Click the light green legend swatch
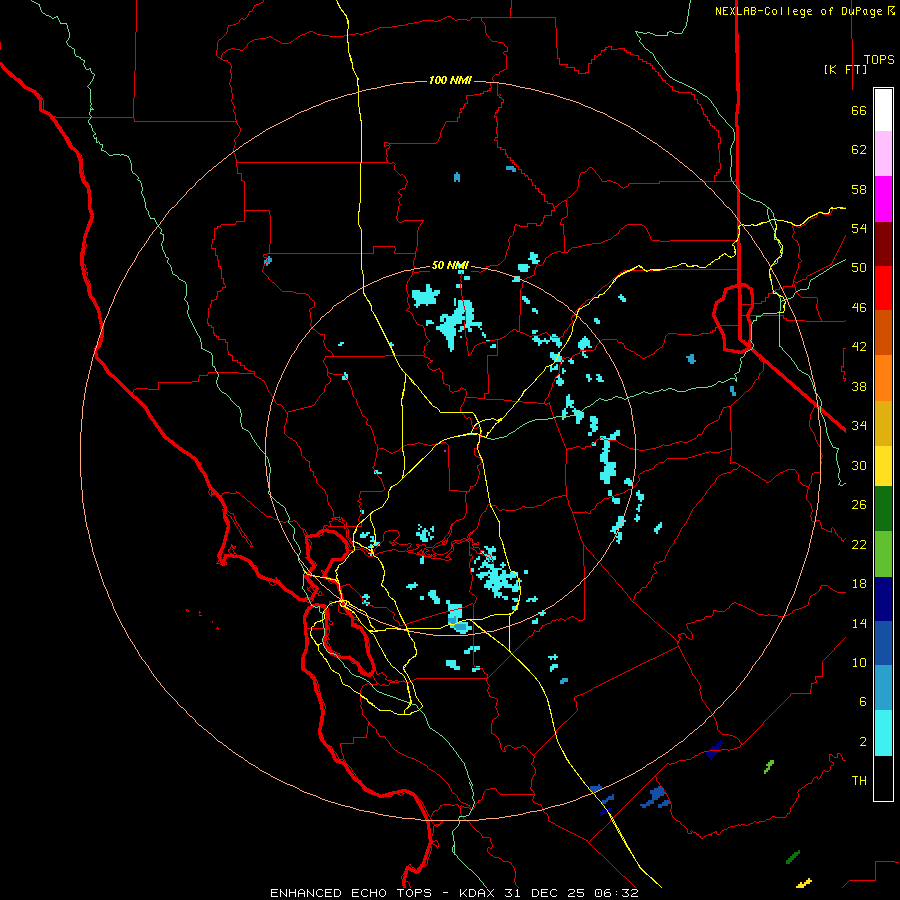This screenshot has height=900, width=900. (883, 554)
